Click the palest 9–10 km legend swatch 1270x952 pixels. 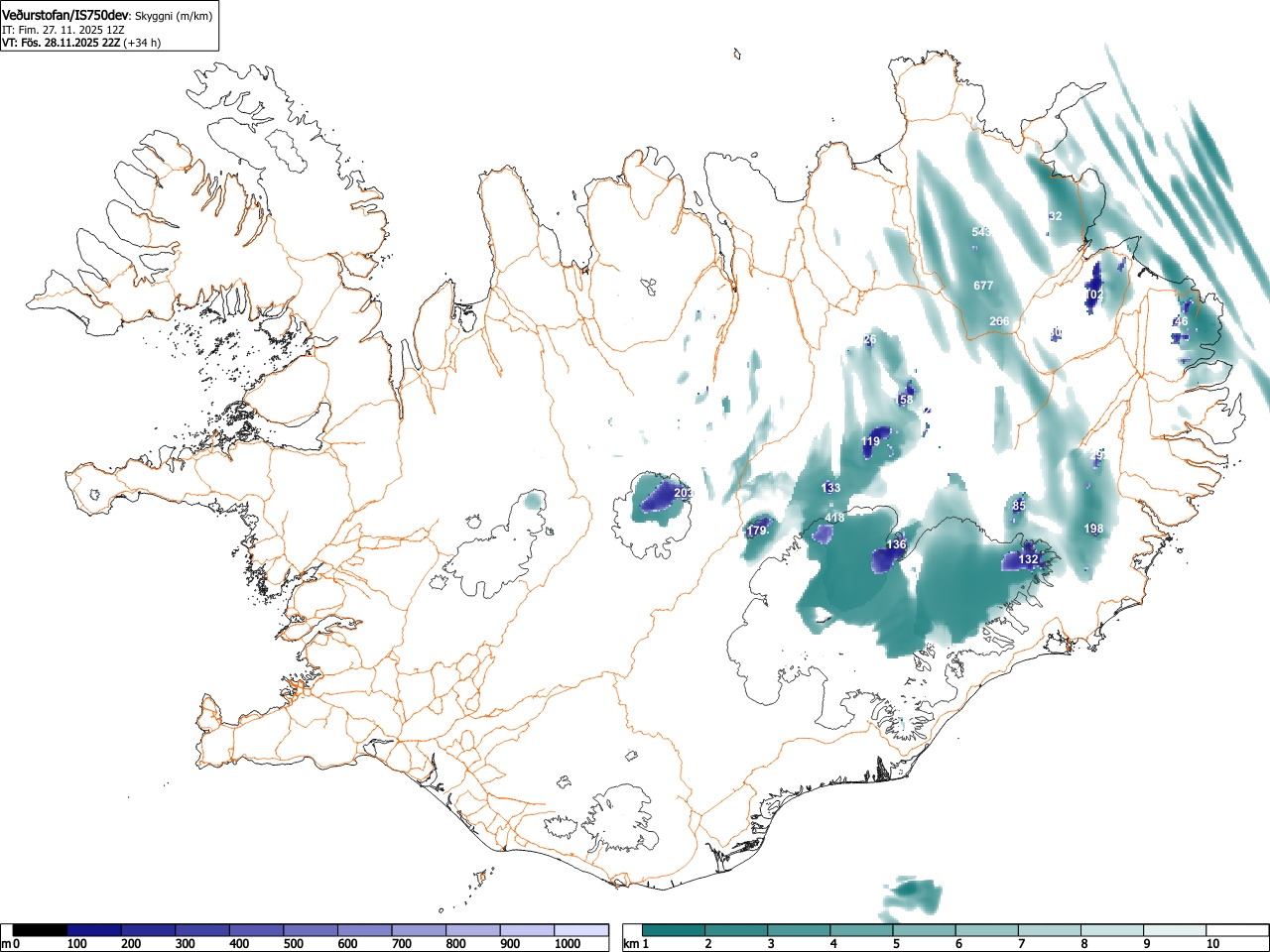tap(1175, 930)
